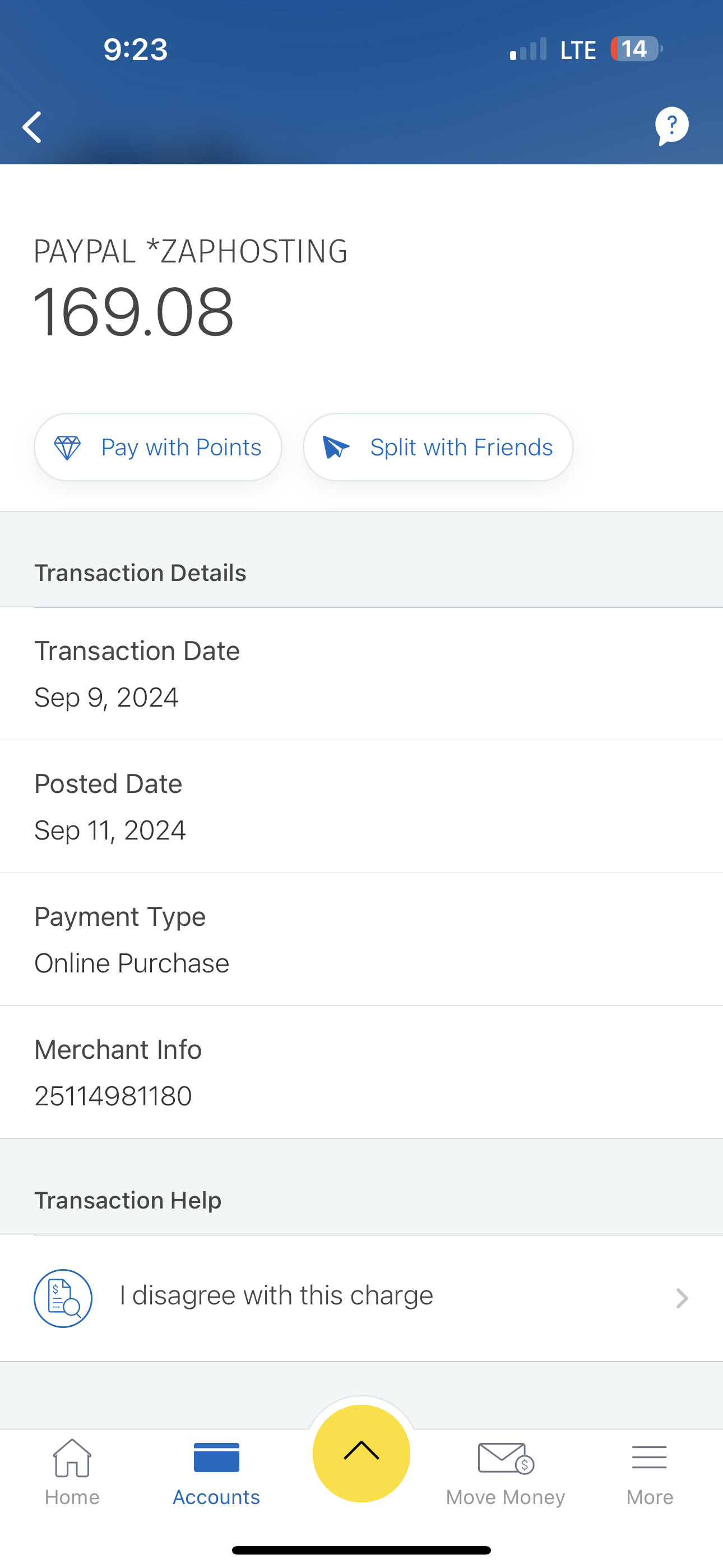Go to the Home tab label
723x1568 pixels.
click(72, 1497)
